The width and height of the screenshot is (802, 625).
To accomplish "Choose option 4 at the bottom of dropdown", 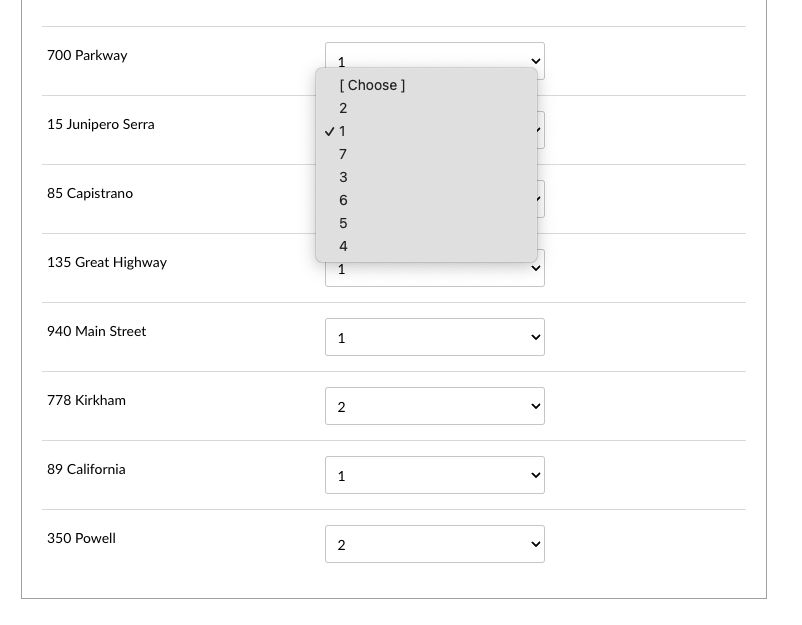I will (x=344, y=246).
